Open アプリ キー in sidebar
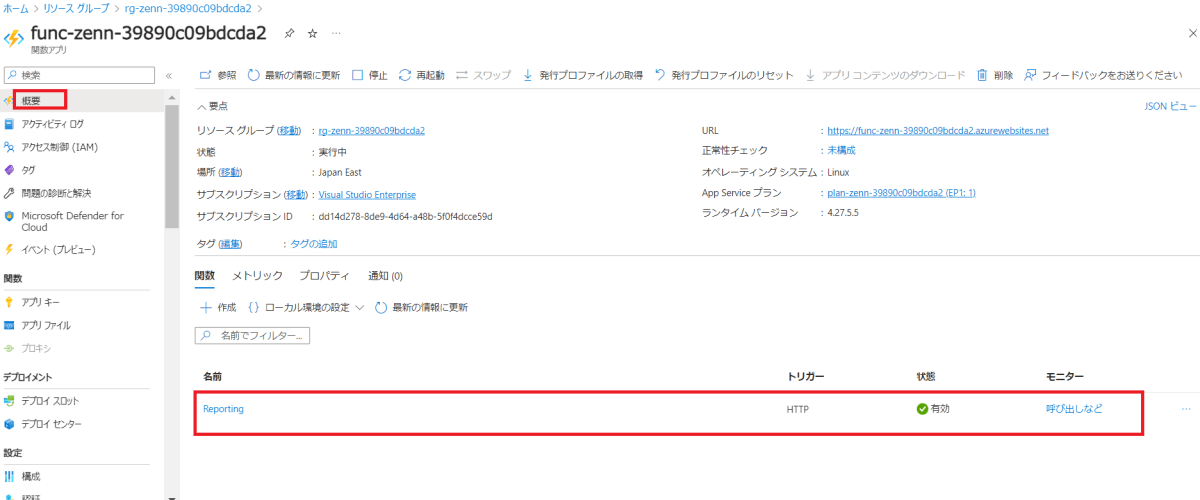The width and height of the screenshot is (1200, 500). (x=42, y=302)
